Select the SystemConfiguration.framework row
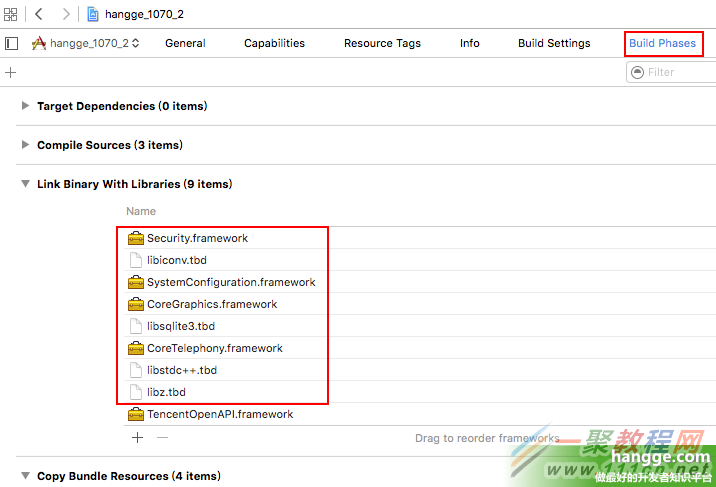Viewport: 716px width, 487px height. click(x=420, y=282)
